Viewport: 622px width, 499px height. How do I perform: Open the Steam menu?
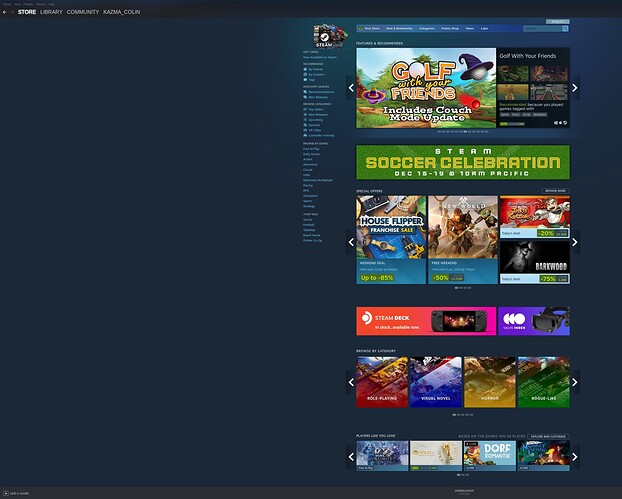7,4
